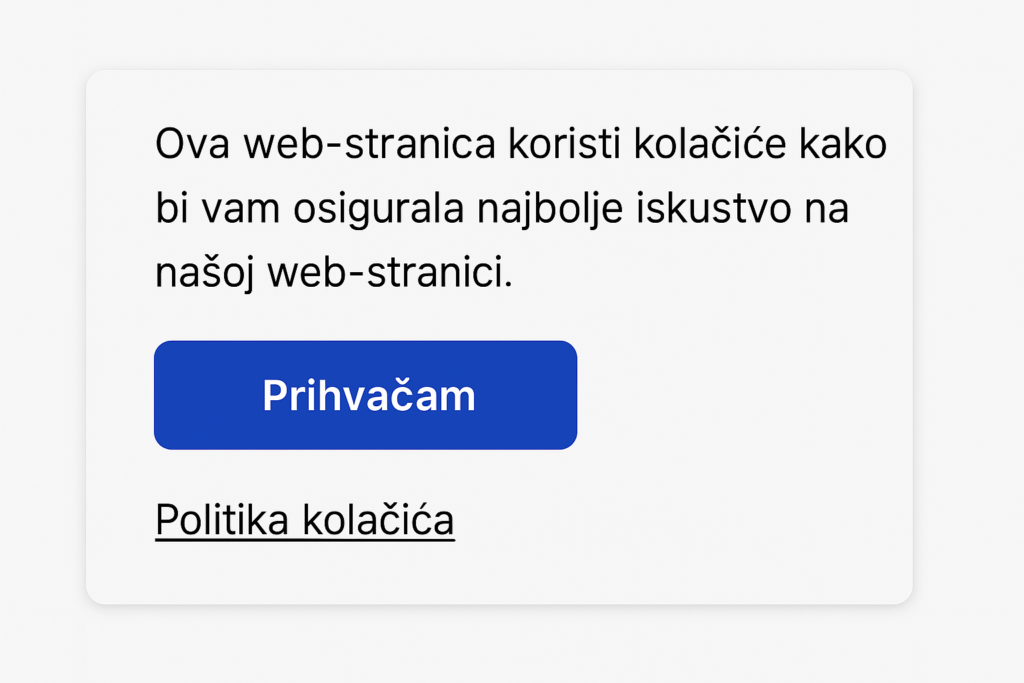Click the word "kolačiće" in the first line
Screen dimensions: 1024x683
click(x=710, y=144)
